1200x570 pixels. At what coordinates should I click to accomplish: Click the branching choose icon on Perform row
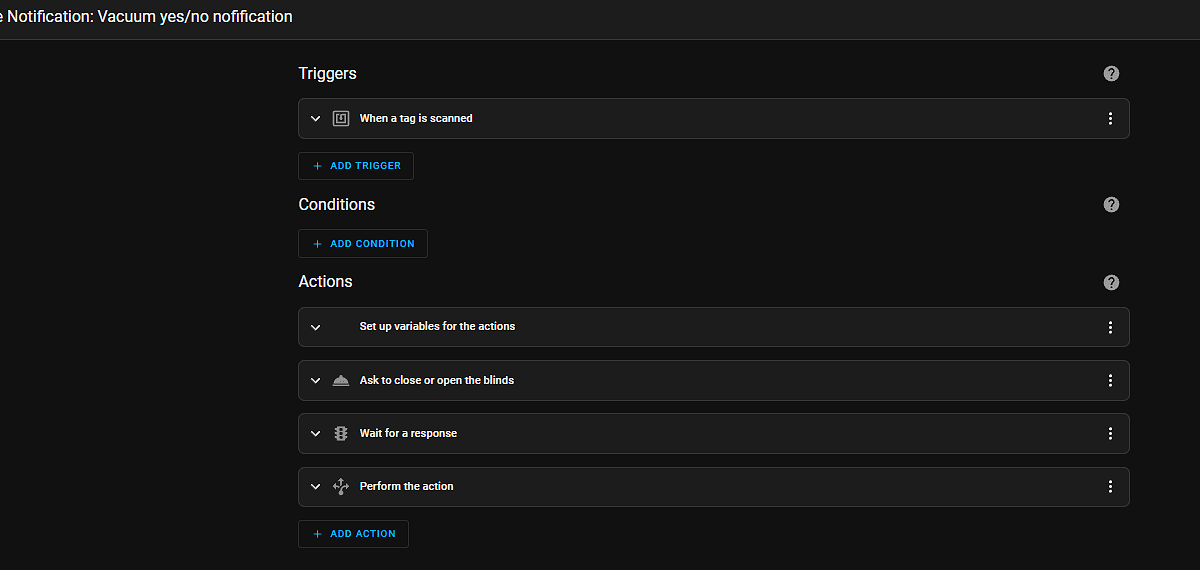tap(340, 486)
